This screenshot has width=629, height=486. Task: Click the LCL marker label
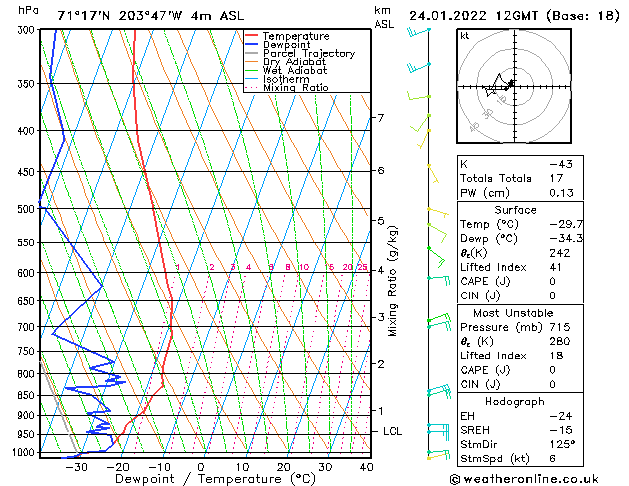(392, 431)
